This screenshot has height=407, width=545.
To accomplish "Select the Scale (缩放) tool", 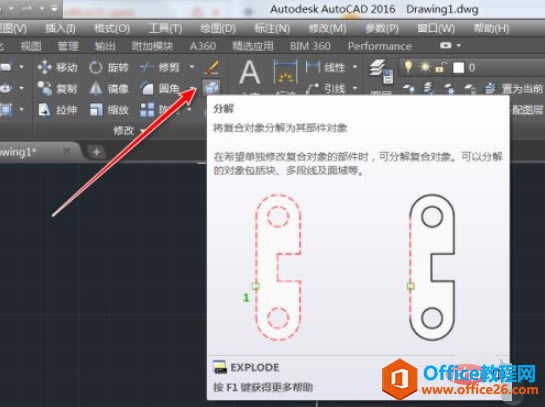I will coord(109,110).
